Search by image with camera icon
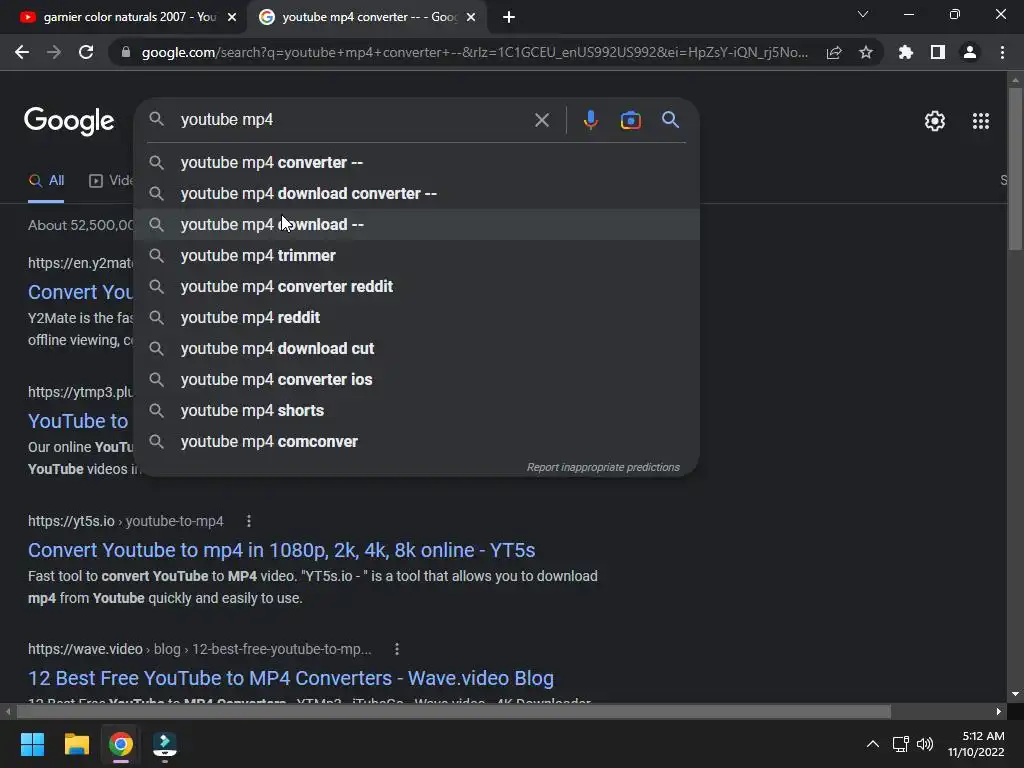1024x768 pixels. coord(630,120)
